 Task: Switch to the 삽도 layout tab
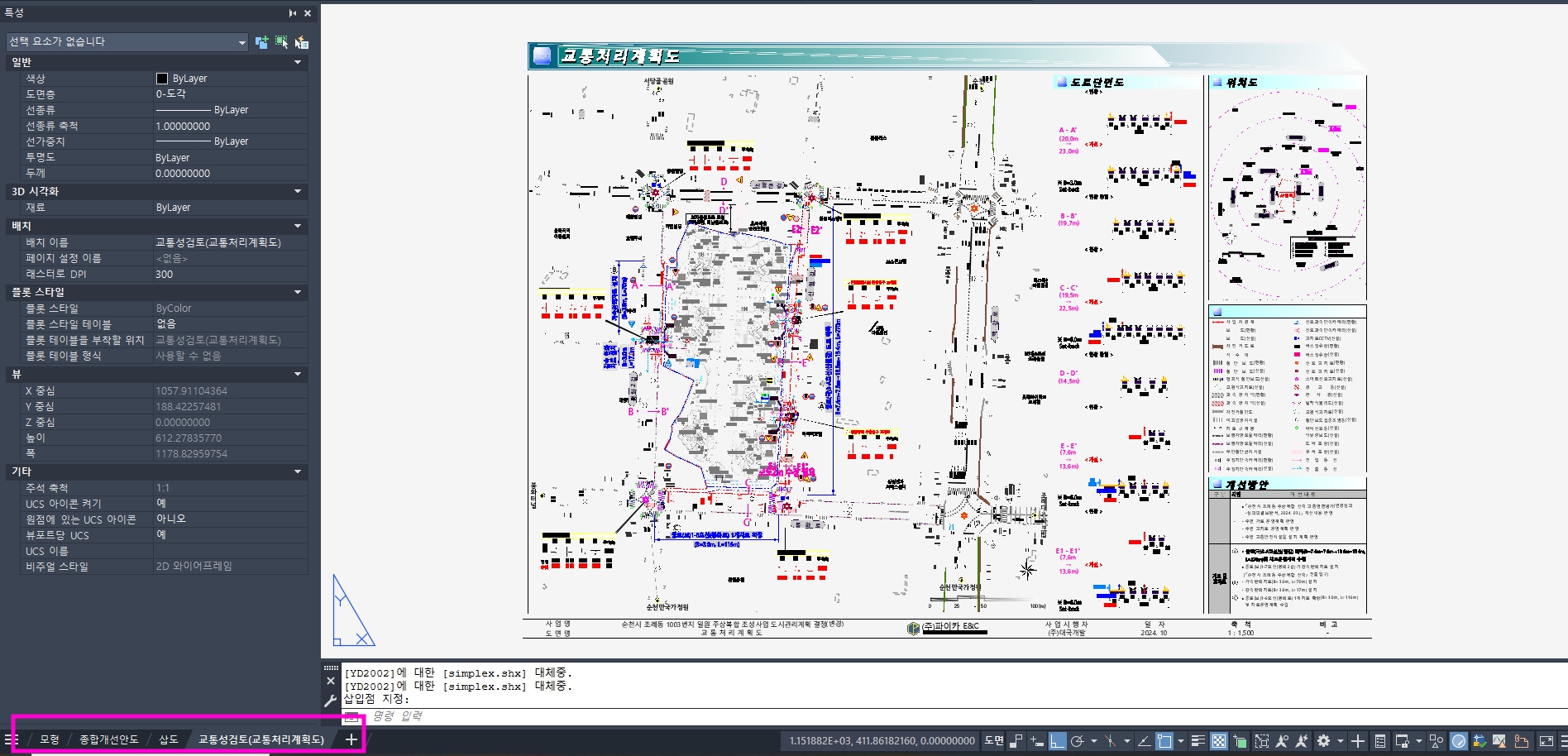point(169,739)
